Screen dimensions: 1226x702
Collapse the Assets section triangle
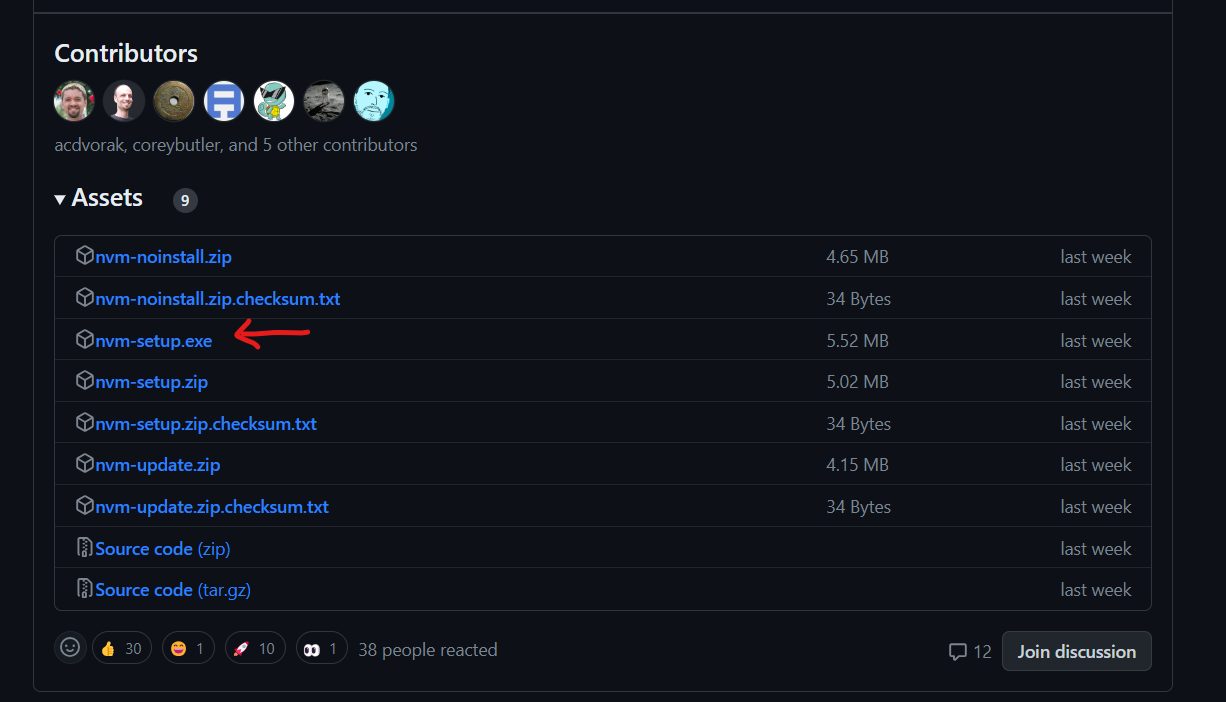[x=60, y=199]
